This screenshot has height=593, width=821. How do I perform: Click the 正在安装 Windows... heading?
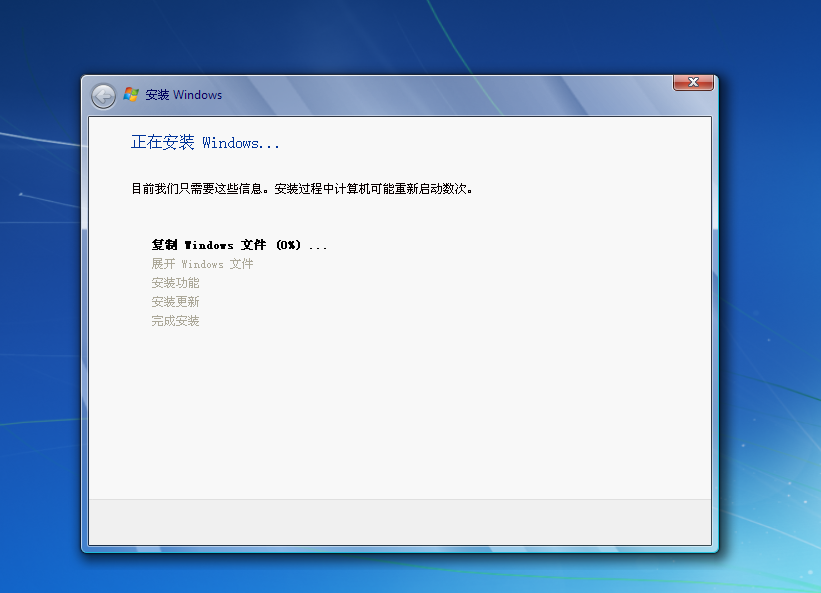[205, 142]
